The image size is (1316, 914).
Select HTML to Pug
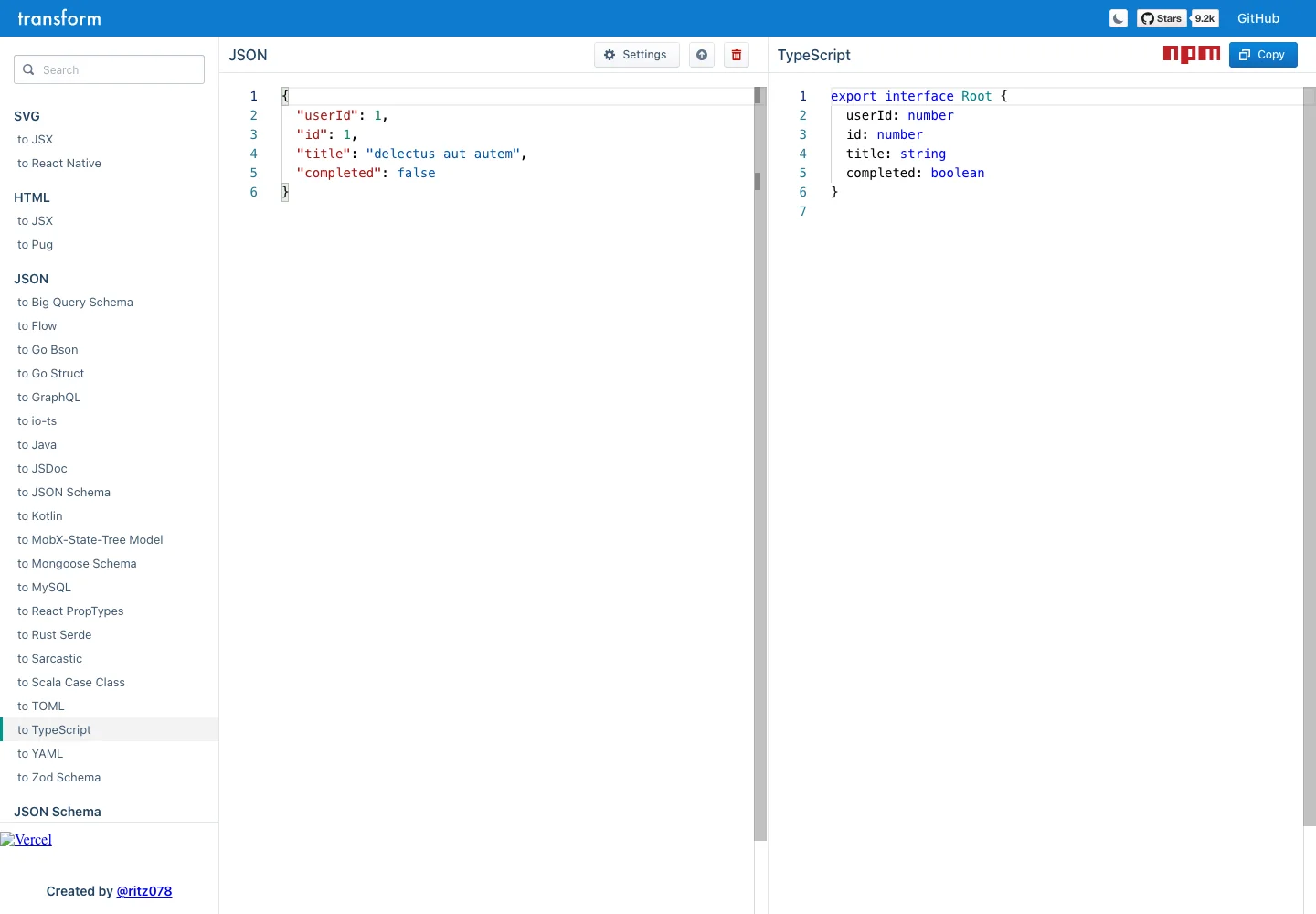click(109, 245)
